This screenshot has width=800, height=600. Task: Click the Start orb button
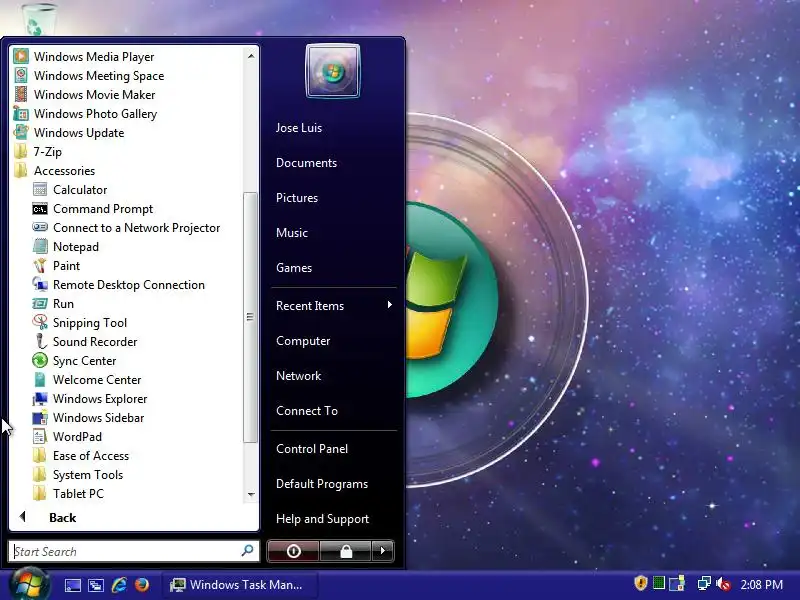point(30,584)
